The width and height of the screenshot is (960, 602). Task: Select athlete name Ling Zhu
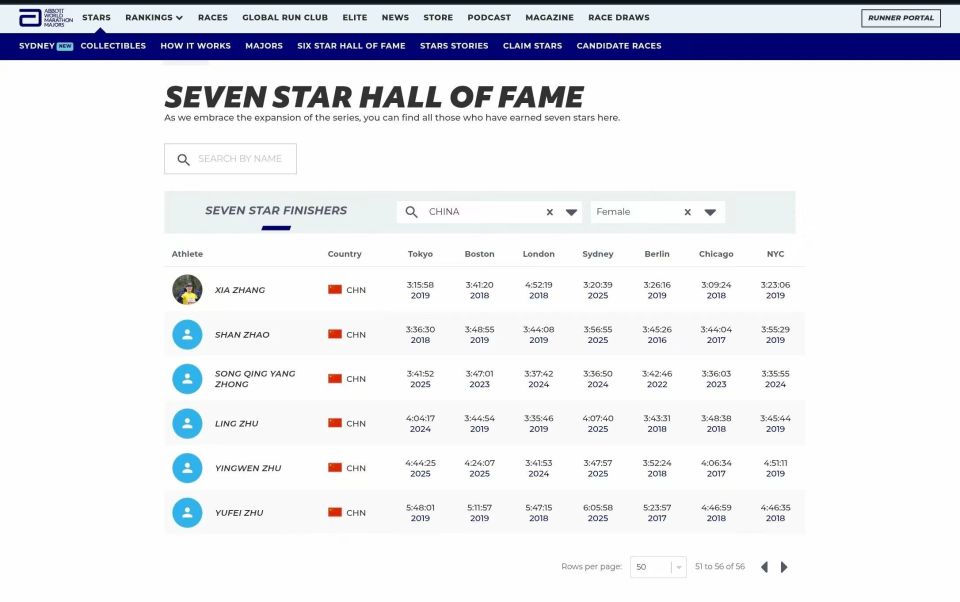click(x=236, y=424)
